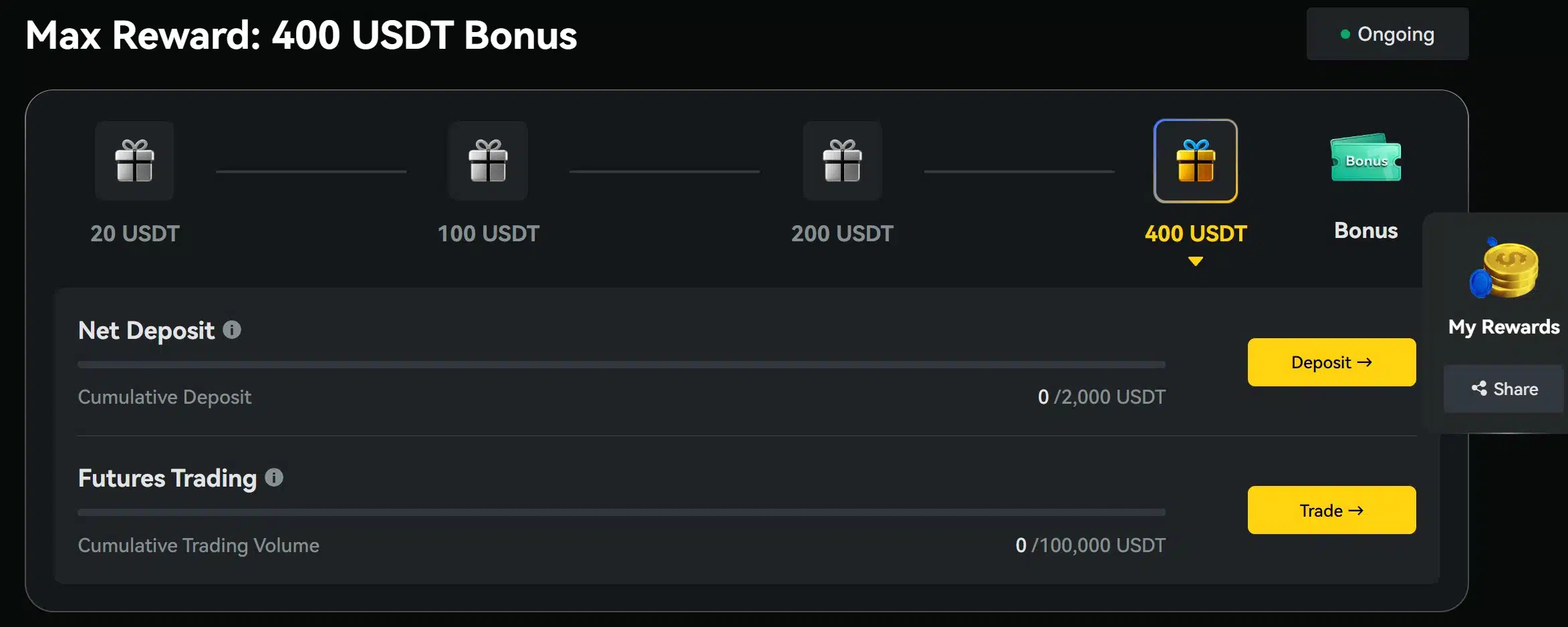Screen dimensions: 1568x627
Task: Select the 200 USDT gift reward icon
Action: (x=842, y=160)
